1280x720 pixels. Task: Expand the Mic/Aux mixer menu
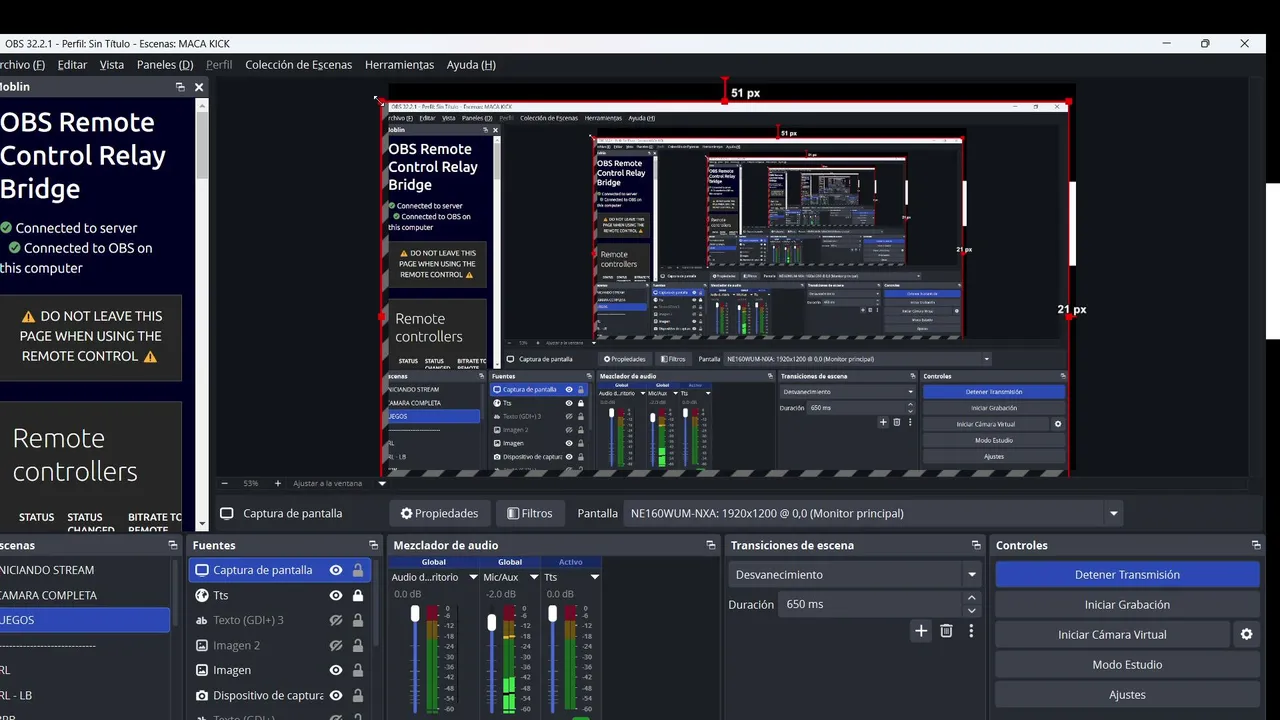(534, 577)
